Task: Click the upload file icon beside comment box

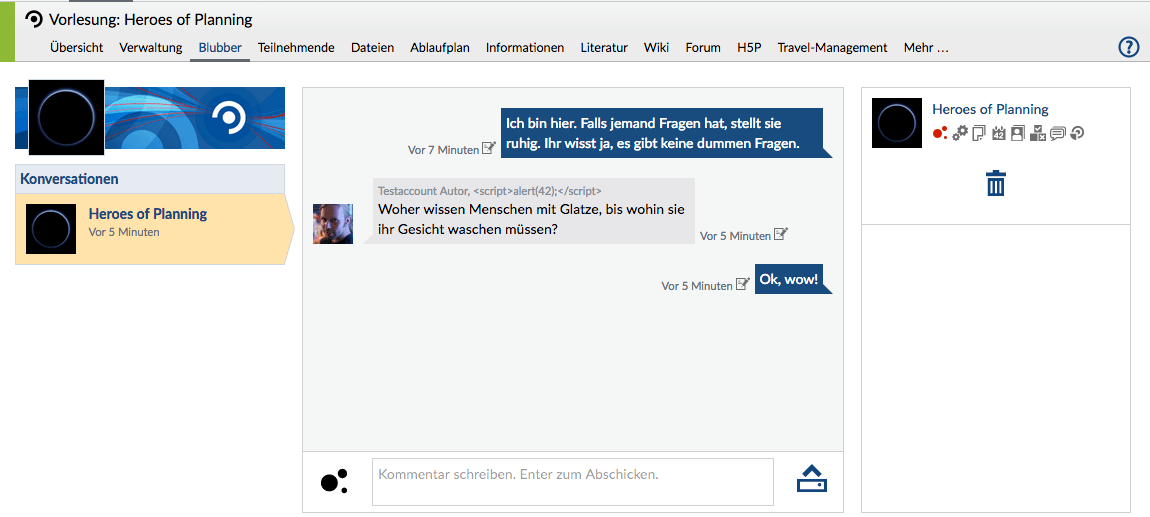Action: (811, 479)
